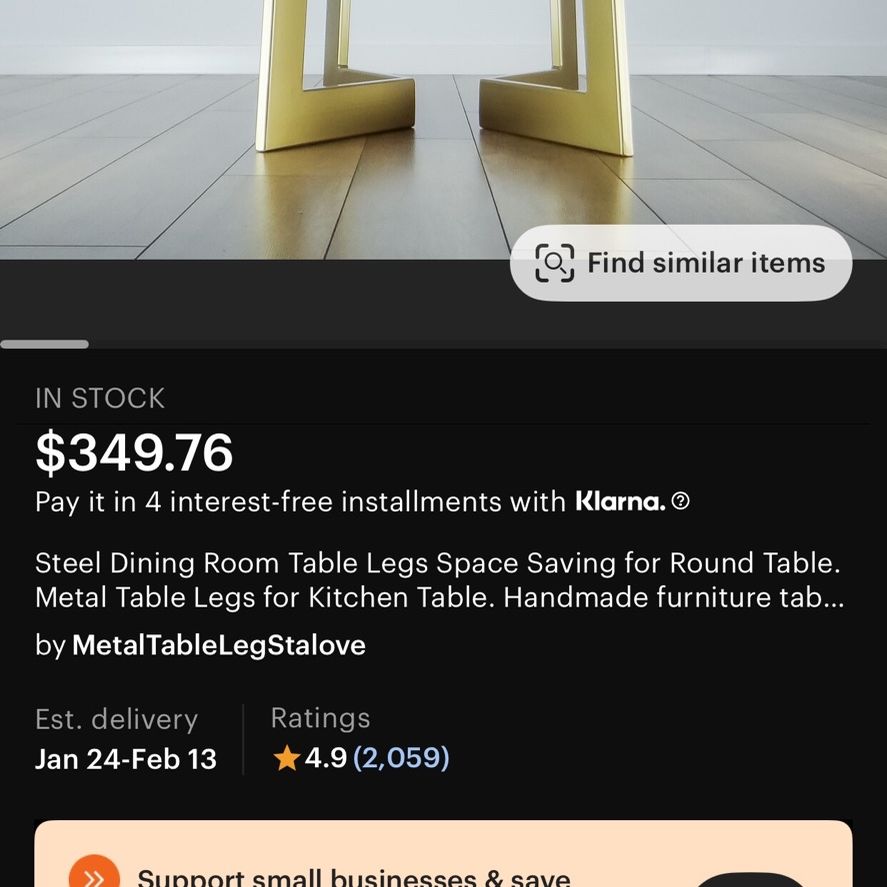Tap the gold table legs product photo

click(x=444, y=130)
